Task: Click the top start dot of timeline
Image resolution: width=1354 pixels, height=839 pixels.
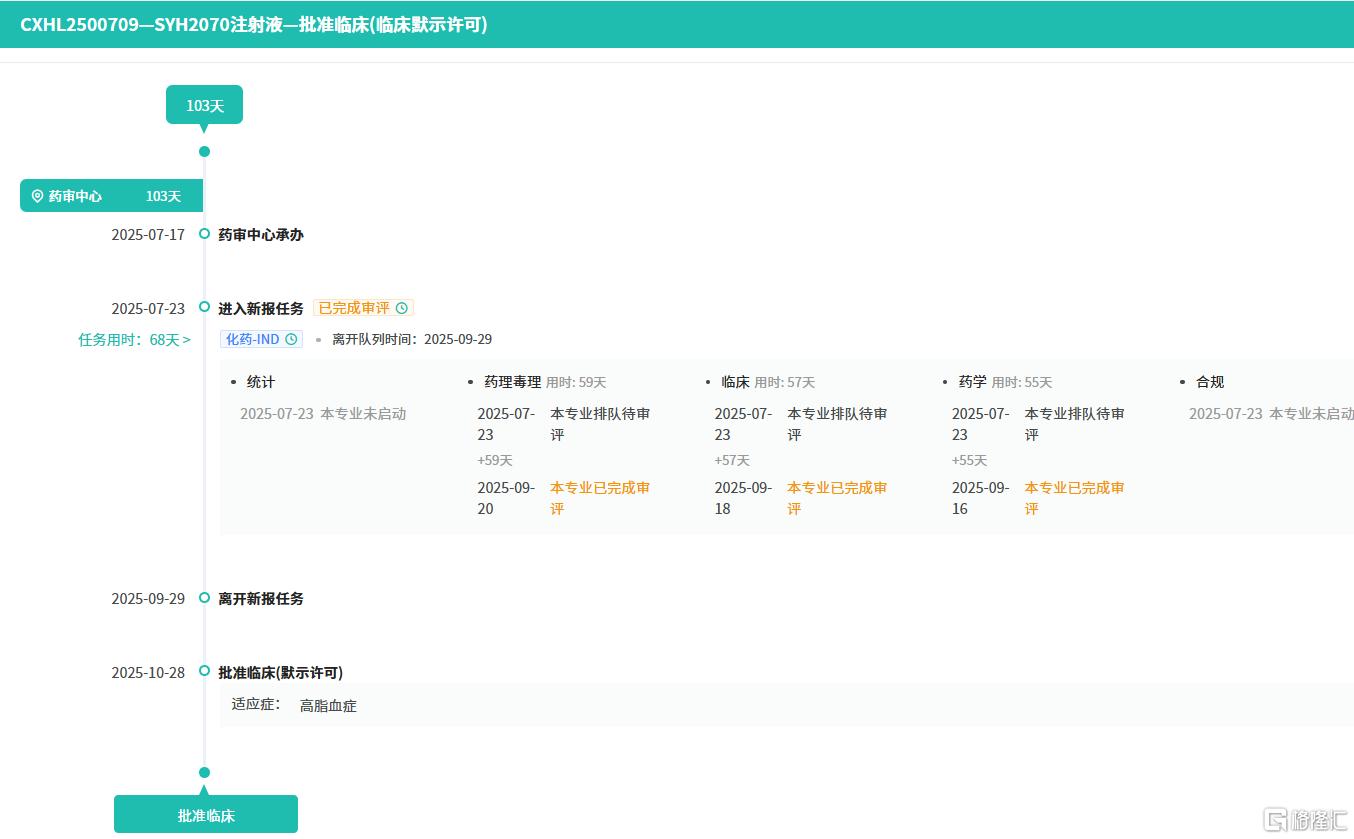Action: click(x=204, y=152)
